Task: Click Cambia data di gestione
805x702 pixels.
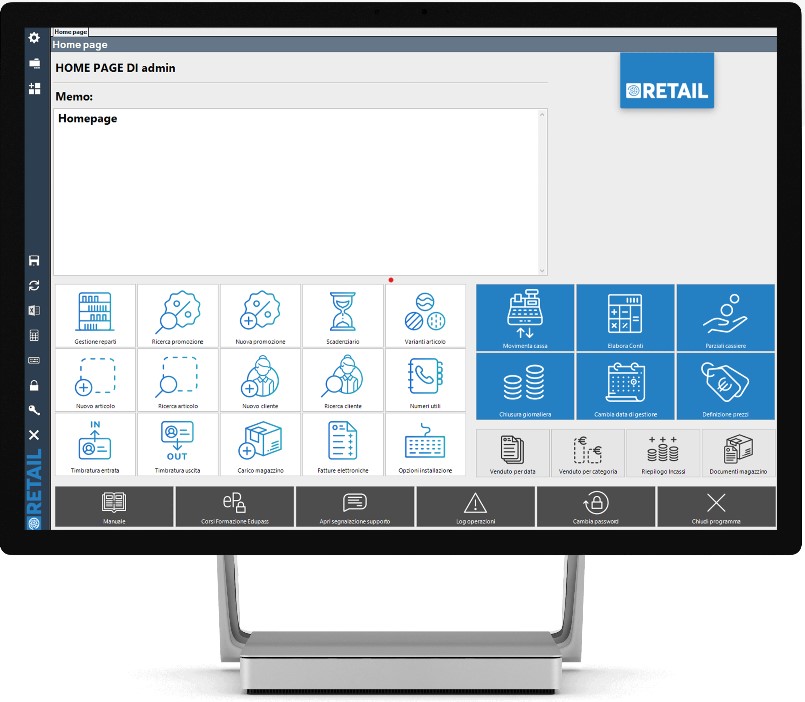Action: (x=625, y=386)
